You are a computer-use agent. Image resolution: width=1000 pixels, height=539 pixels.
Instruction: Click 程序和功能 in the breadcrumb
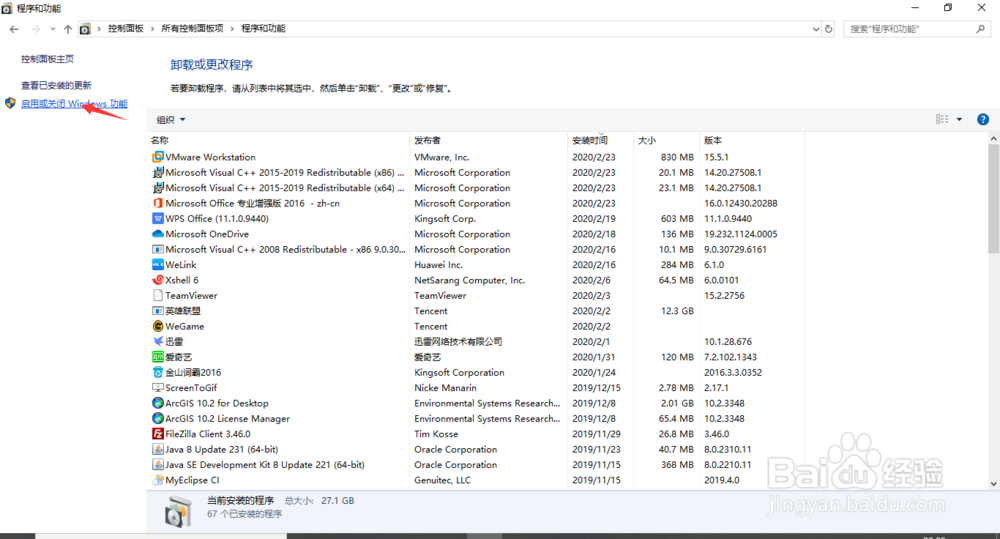coord(263,29)
